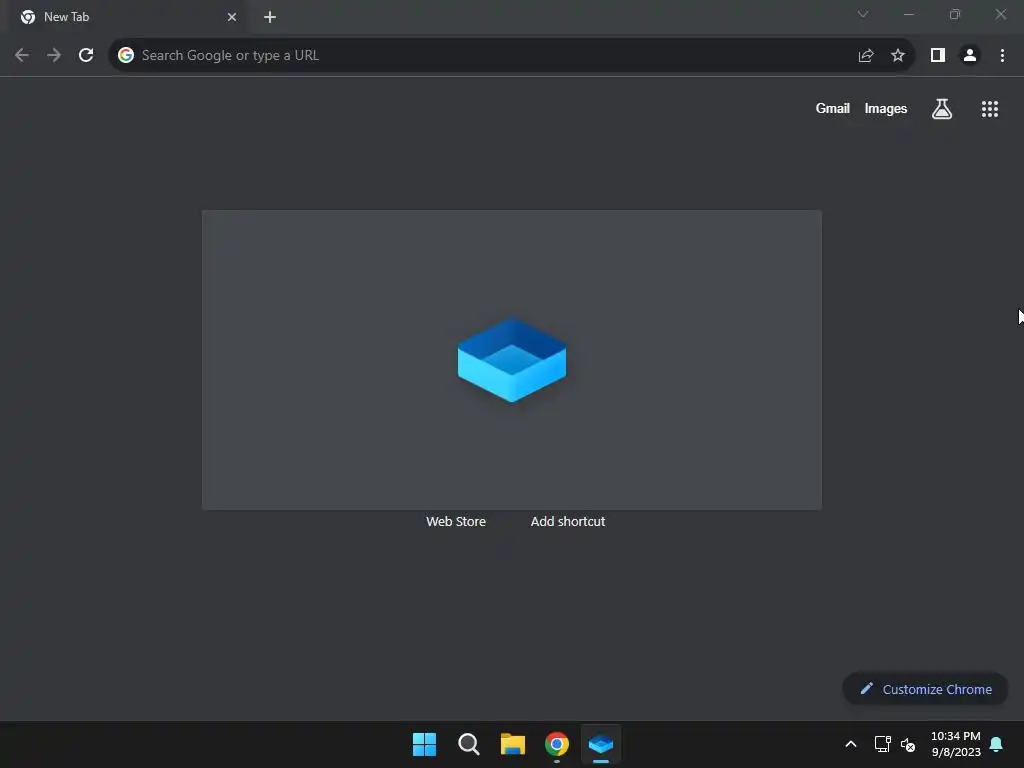
Task: Open the Google apps grid
Action: click(x=990, y=109)
